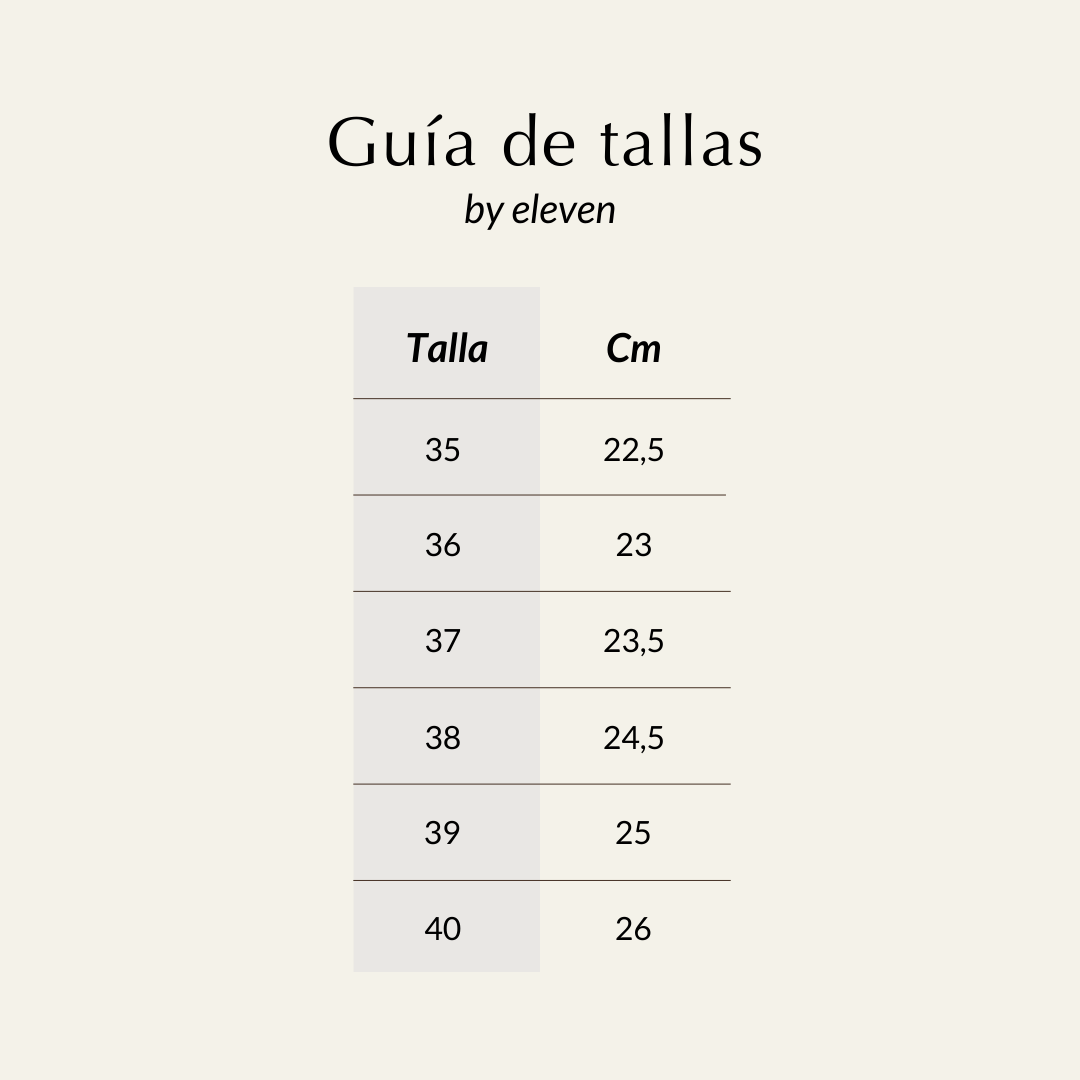Screen dimensions: 1080x1080
Task: Click the capital letter G in the title
Action: coord(354,141)
